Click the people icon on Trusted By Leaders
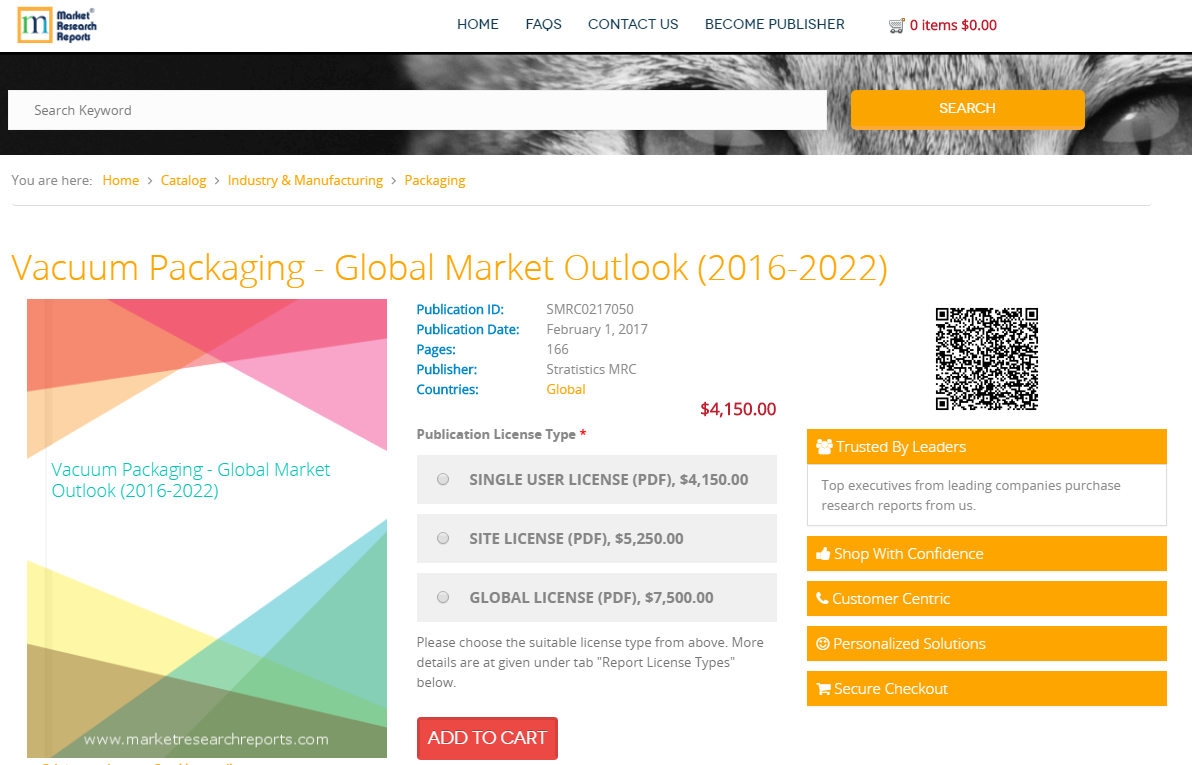The image size is (1192, 765). (x=826, y=446)
